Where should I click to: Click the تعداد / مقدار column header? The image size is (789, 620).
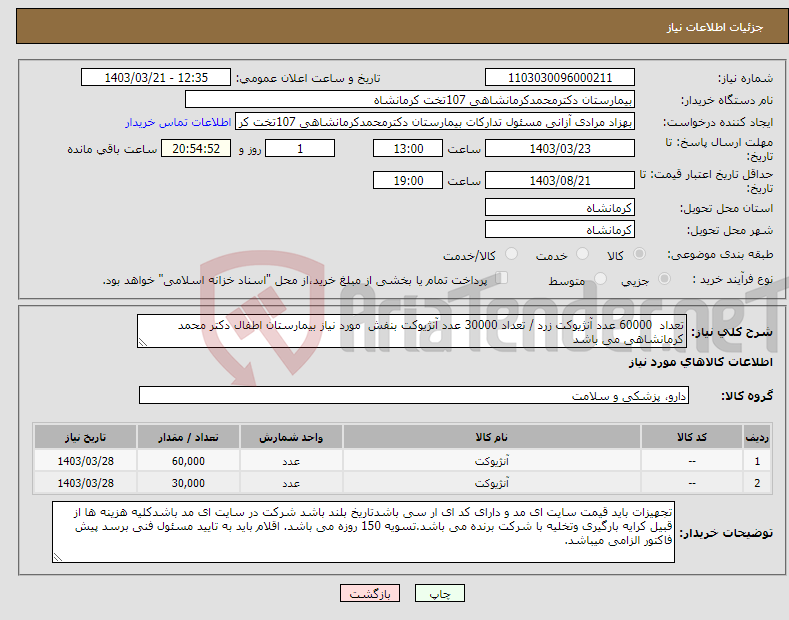click(188, 437)
